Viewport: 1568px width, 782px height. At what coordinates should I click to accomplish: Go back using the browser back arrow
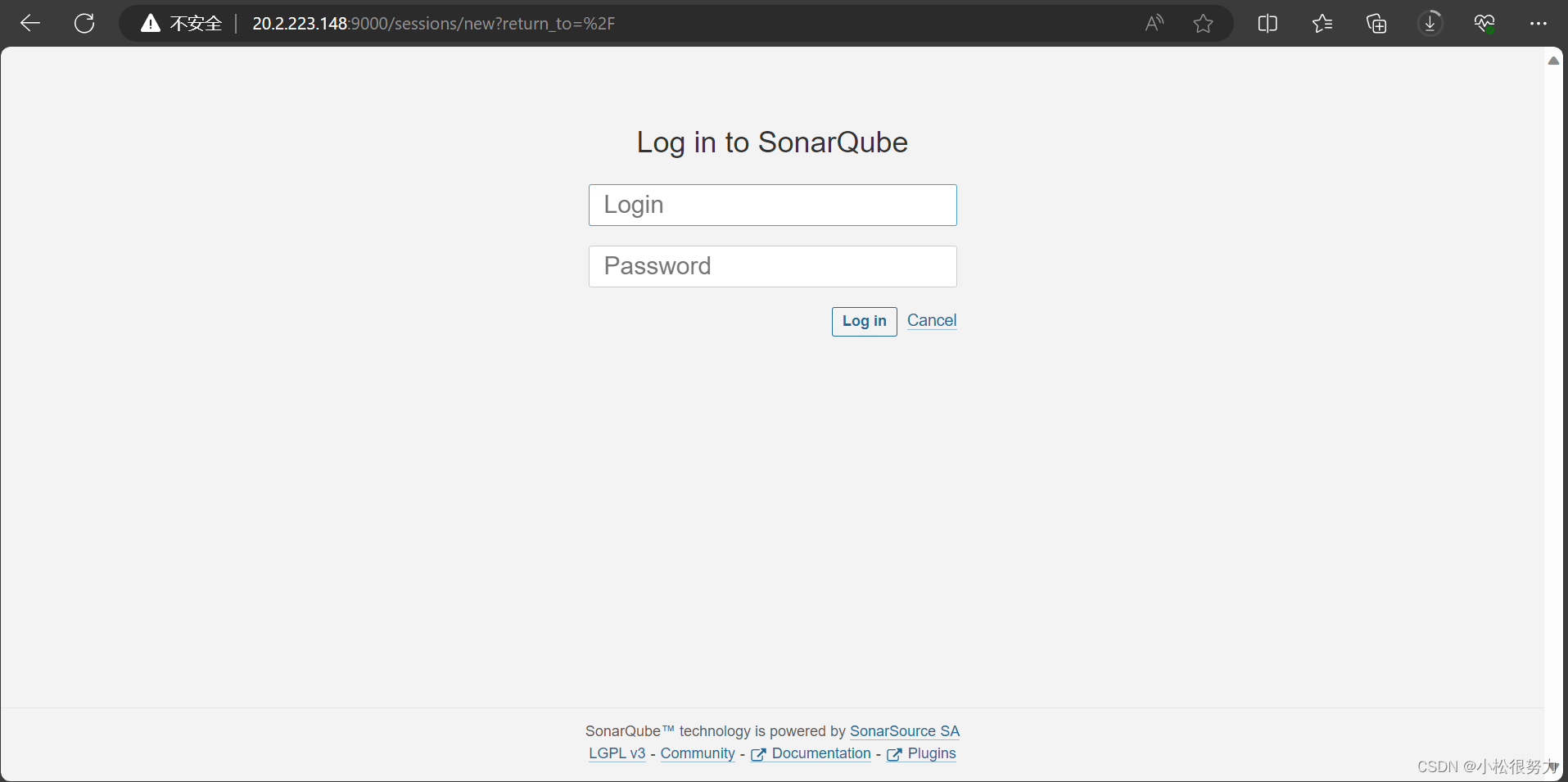pyautogui.click(x=30, y=24)
